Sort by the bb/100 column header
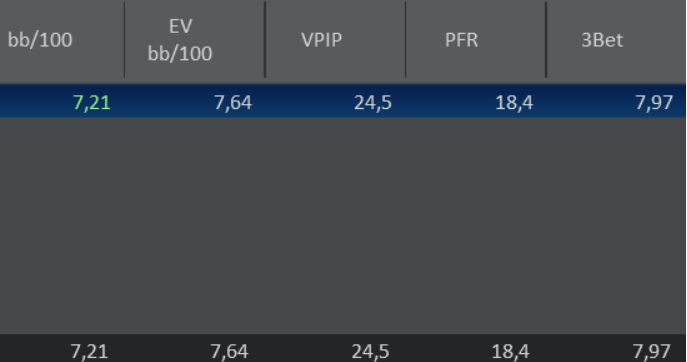The image size is (687, 362). pos(40,40)
